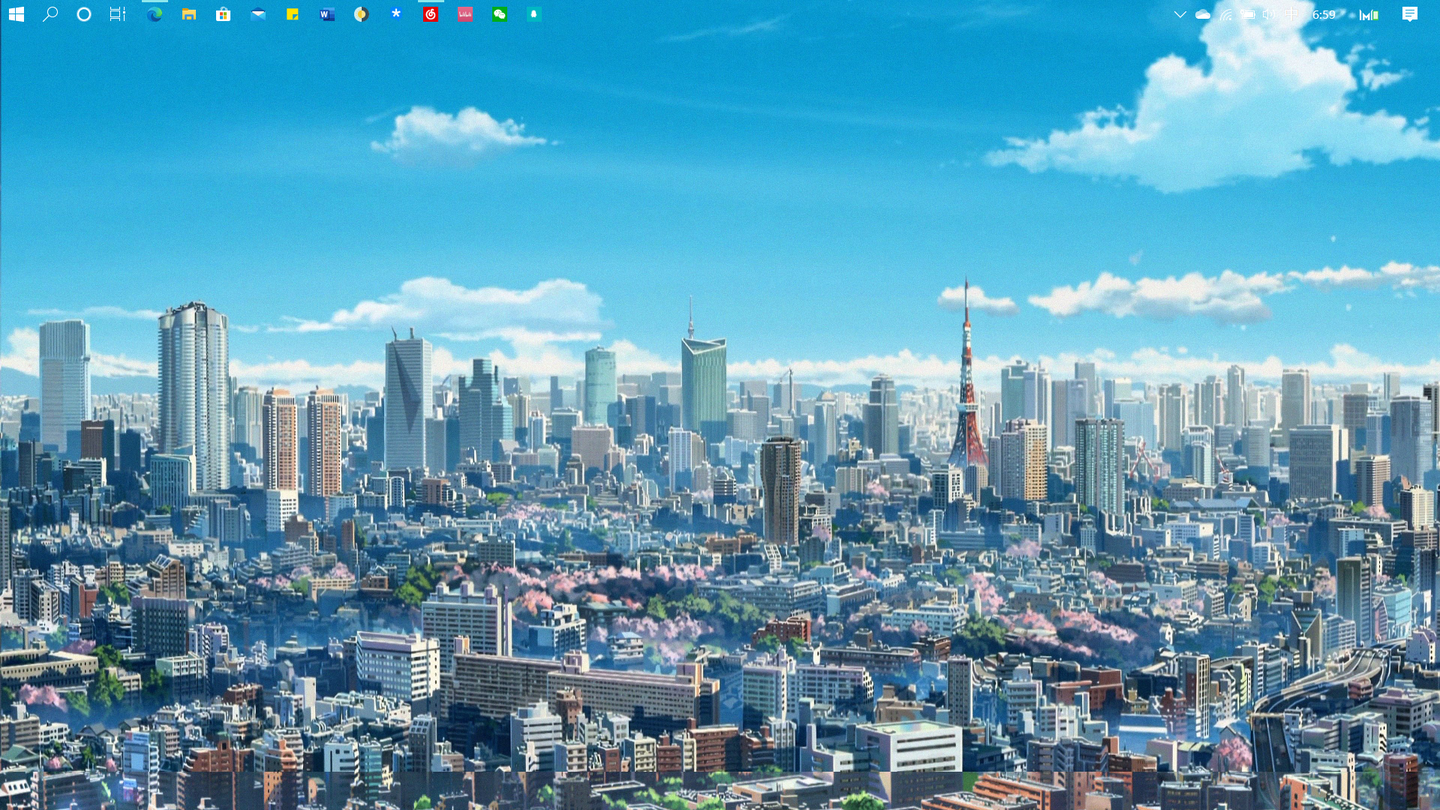Launch Microsoft Edge browser
Screen dimensions: 1440x810
[x=154, y=14]
